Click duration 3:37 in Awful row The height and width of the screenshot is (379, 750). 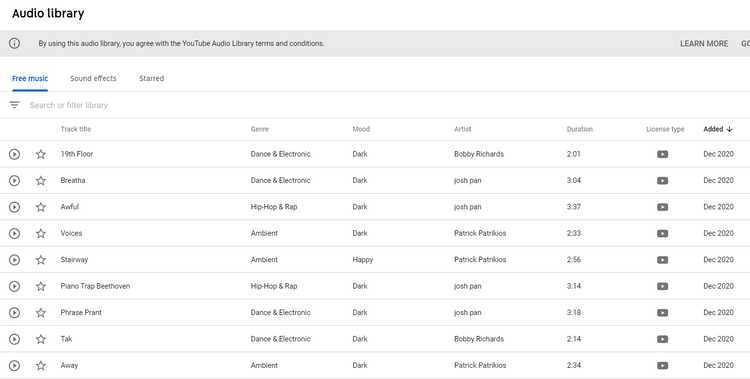(574, 207)
